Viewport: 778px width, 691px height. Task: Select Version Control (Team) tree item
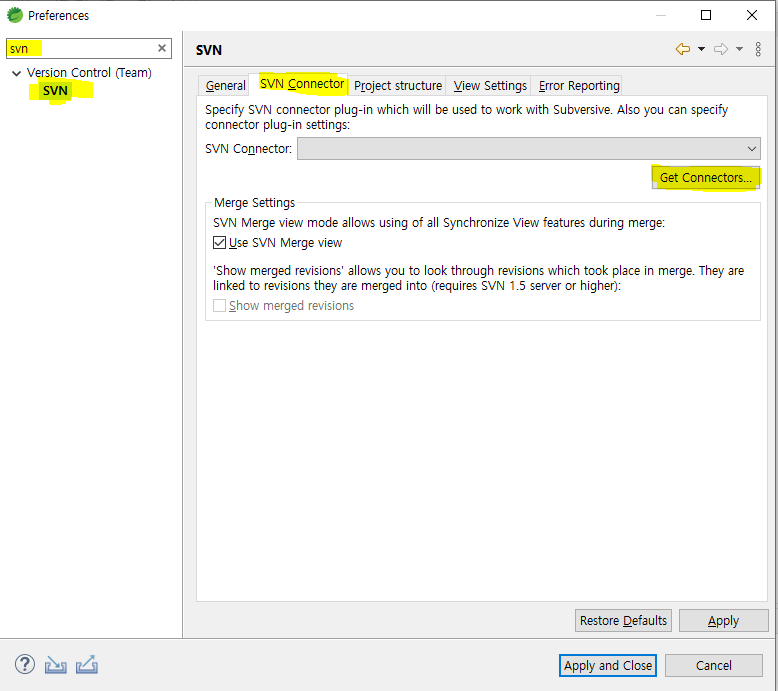click(x=89, y=73)
